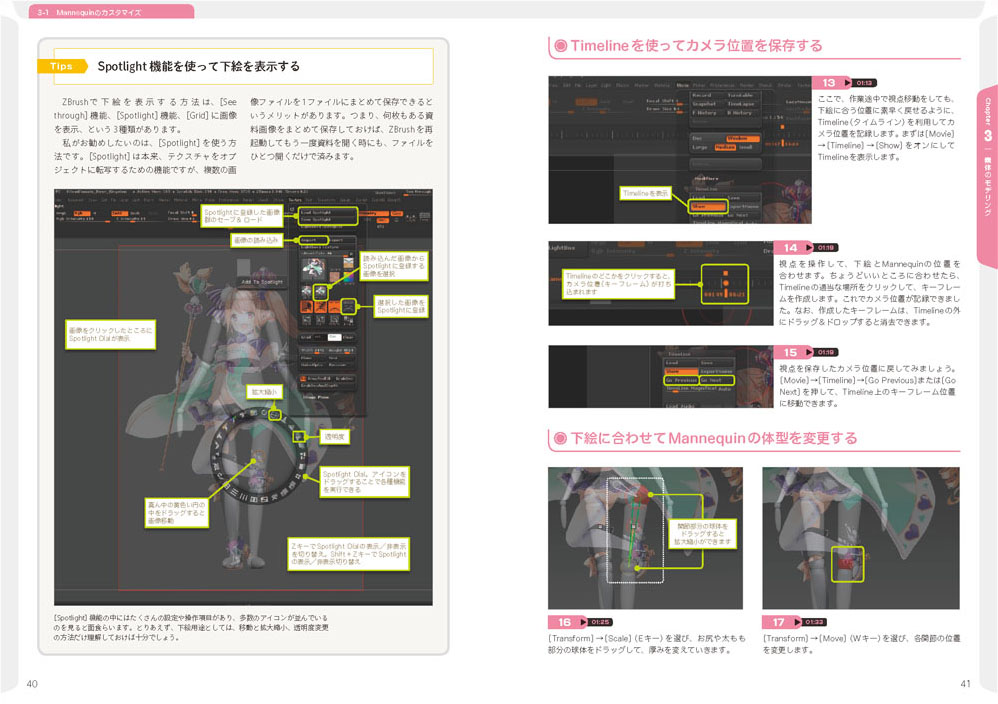
Task: Click the Opacity icon on Spotlight Dial
Action: point(297,436)
